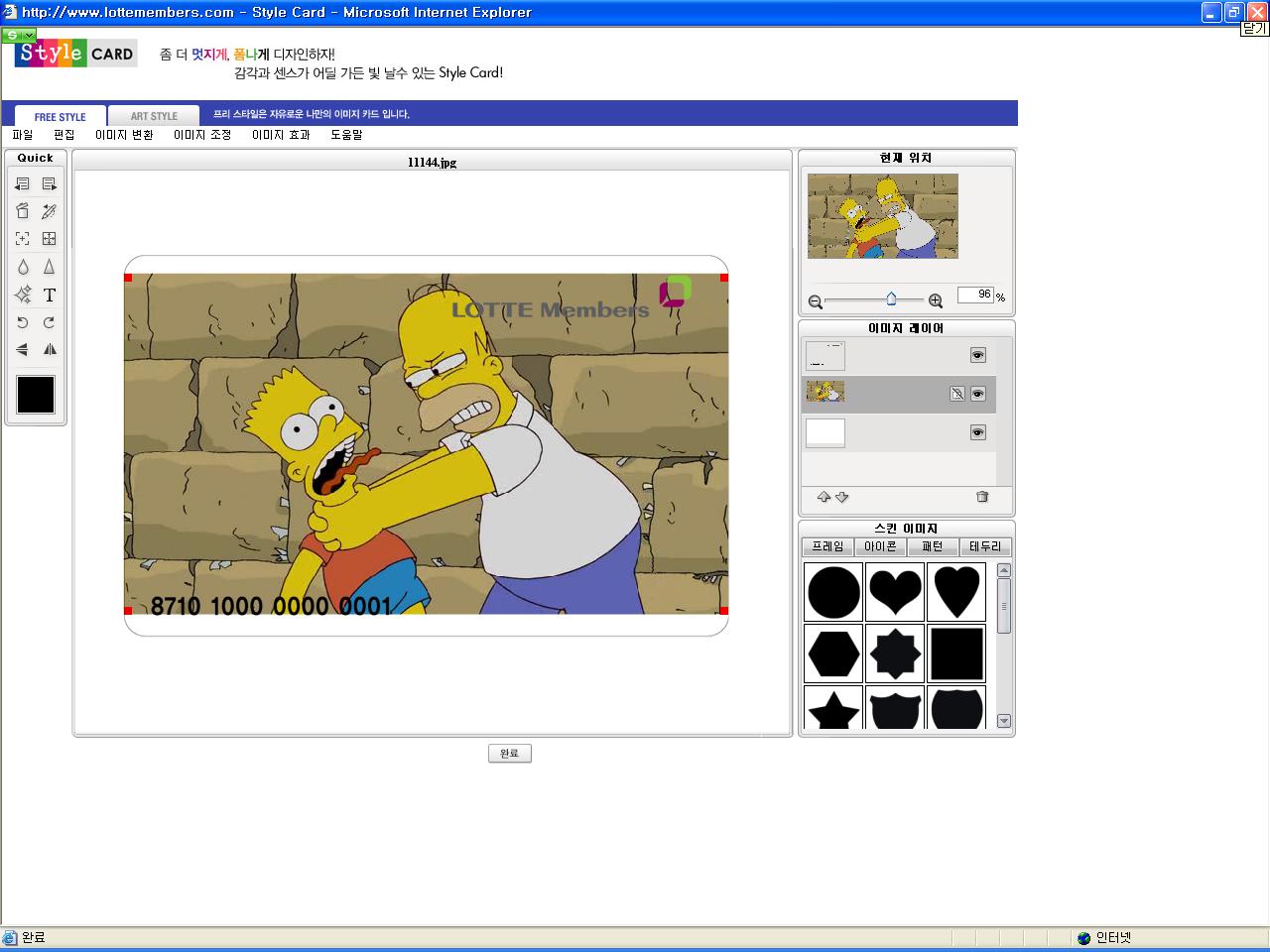Click the zoom percentage field showing 96

click(975, 296)
